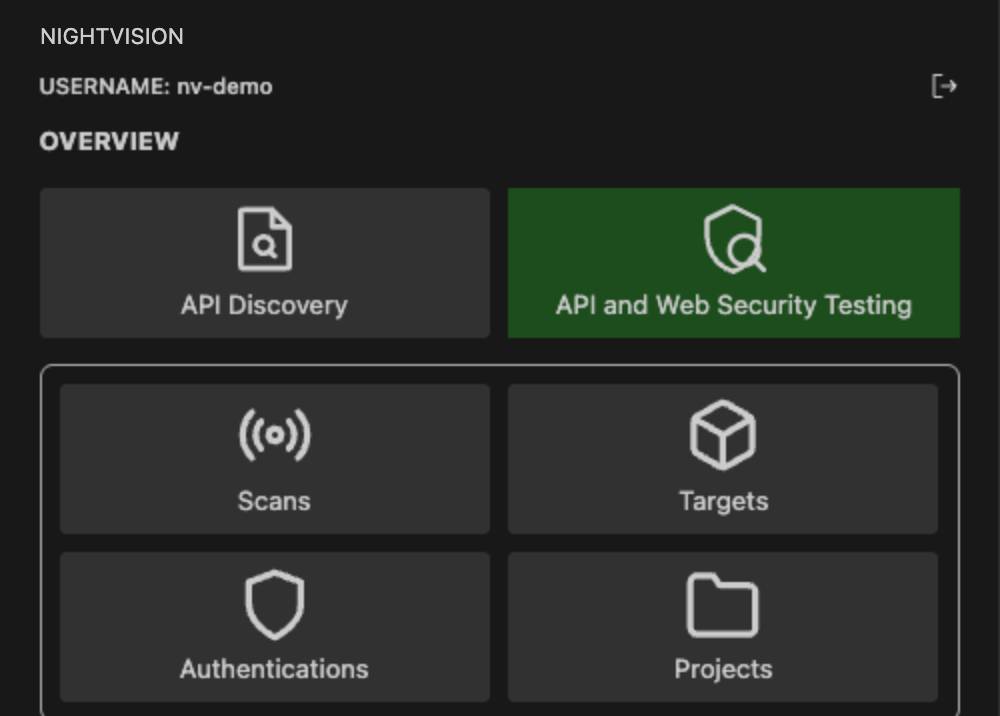The height and width of the screenshot is (716, 1000).
Task: Open the Targets tile
Action: click(723, 458)
